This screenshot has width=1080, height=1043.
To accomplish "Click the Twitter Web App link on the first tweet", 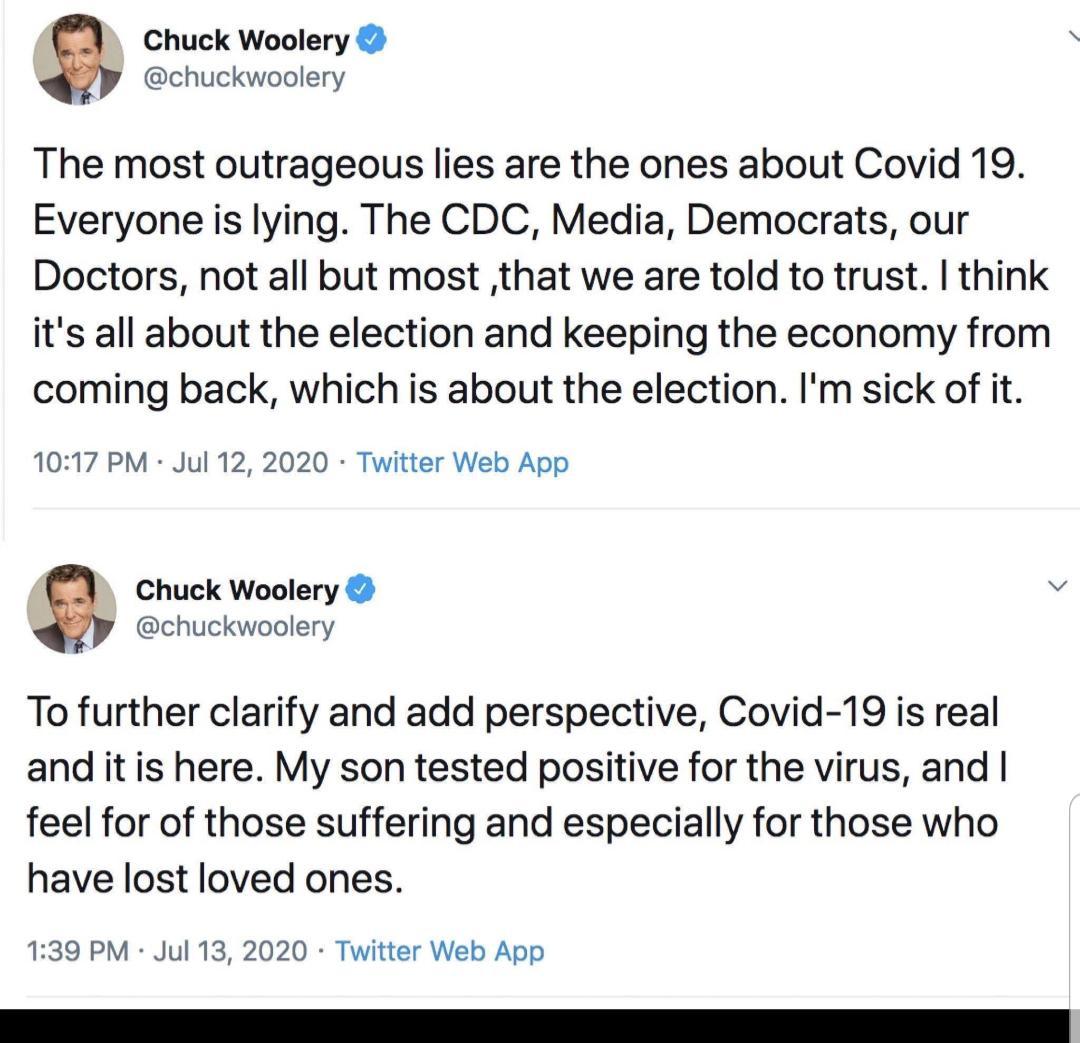I will click(460, 462).
